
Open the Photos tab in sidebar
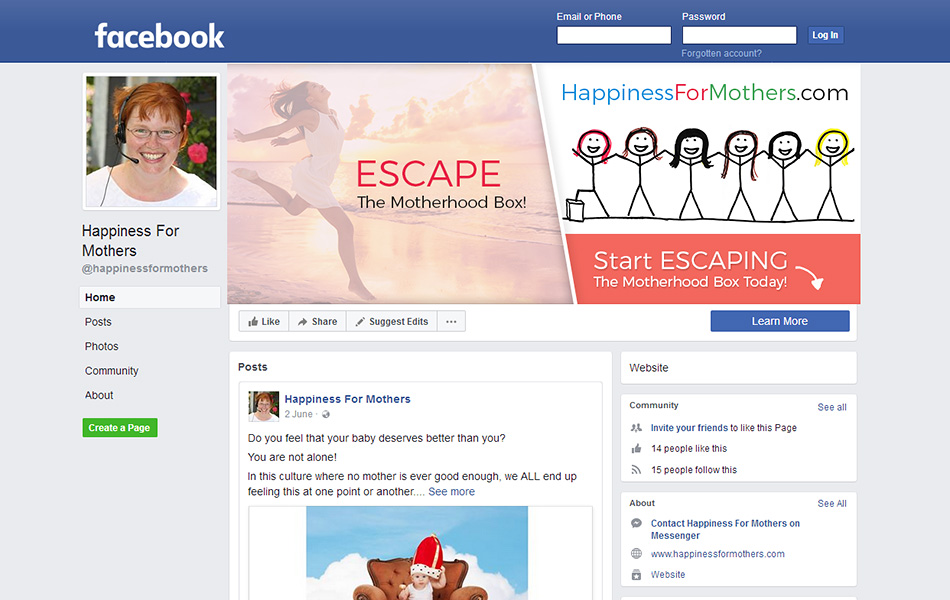click(x=101, y=346)
